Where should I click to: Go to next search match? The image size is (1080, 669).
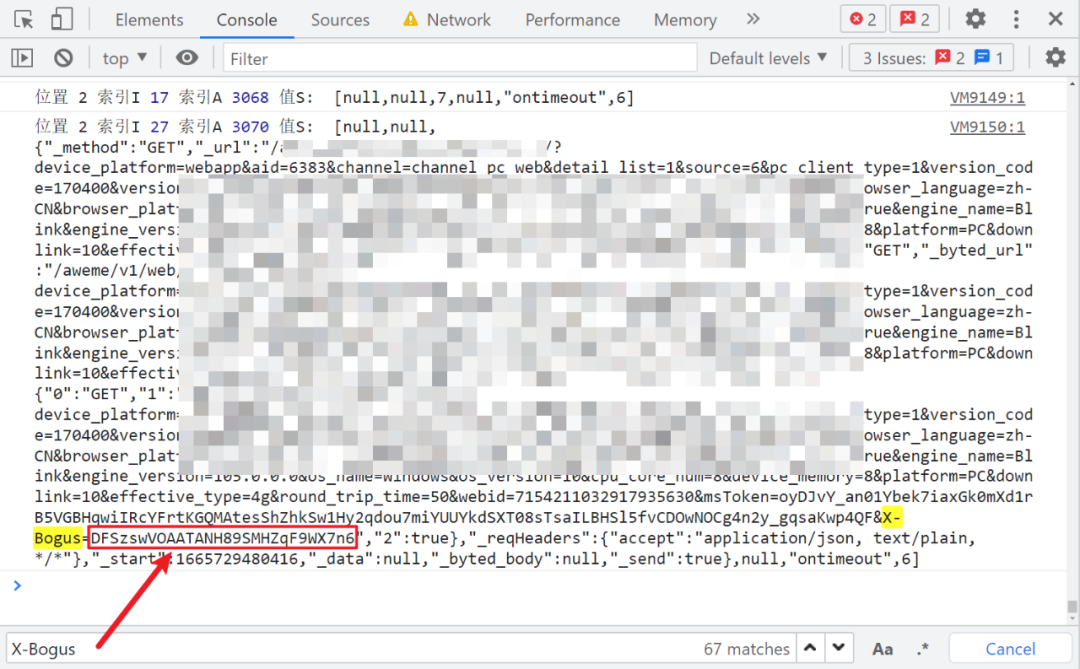pyautogui.click(x=838, y=648)
